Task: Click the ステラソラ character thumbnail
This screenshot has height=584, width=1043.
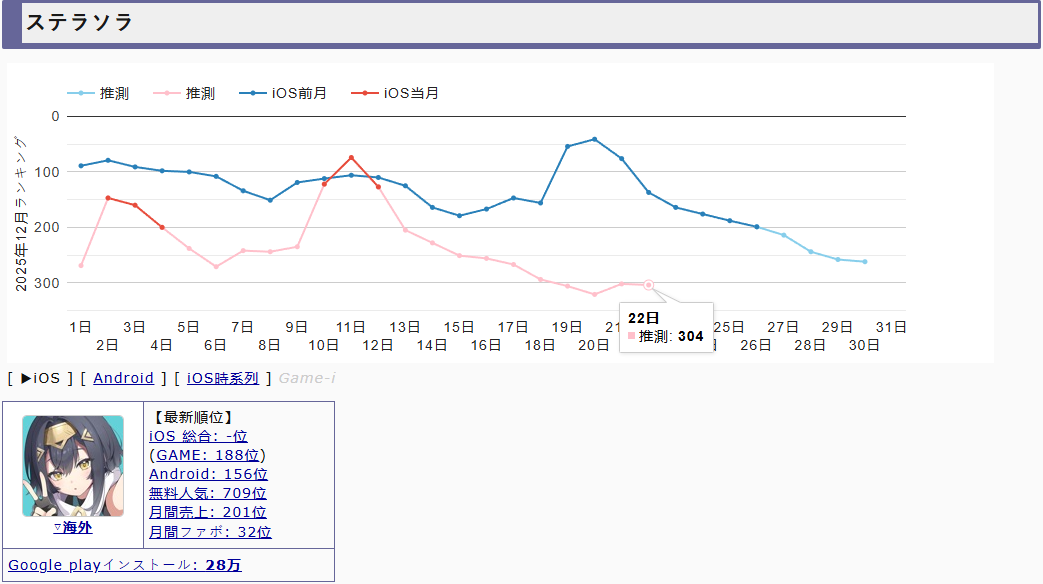Action: (x=73, y=466)
